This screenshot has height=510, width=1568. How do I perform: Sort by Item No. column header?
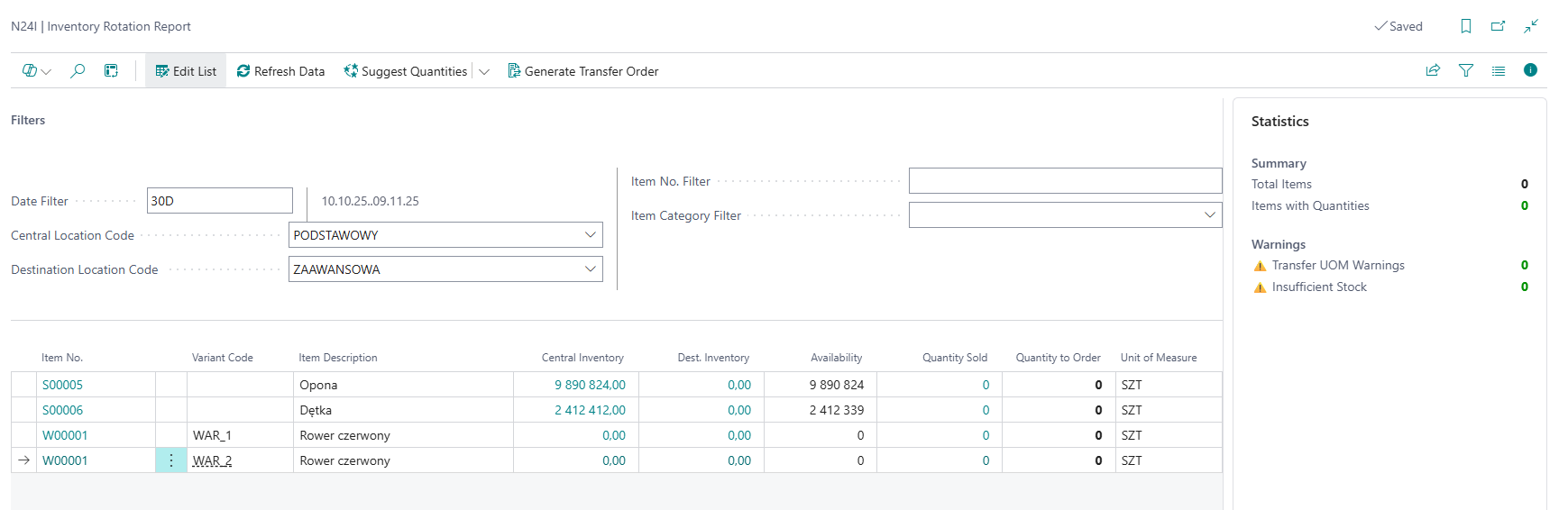pyautogui.click(x=62, y=358)
